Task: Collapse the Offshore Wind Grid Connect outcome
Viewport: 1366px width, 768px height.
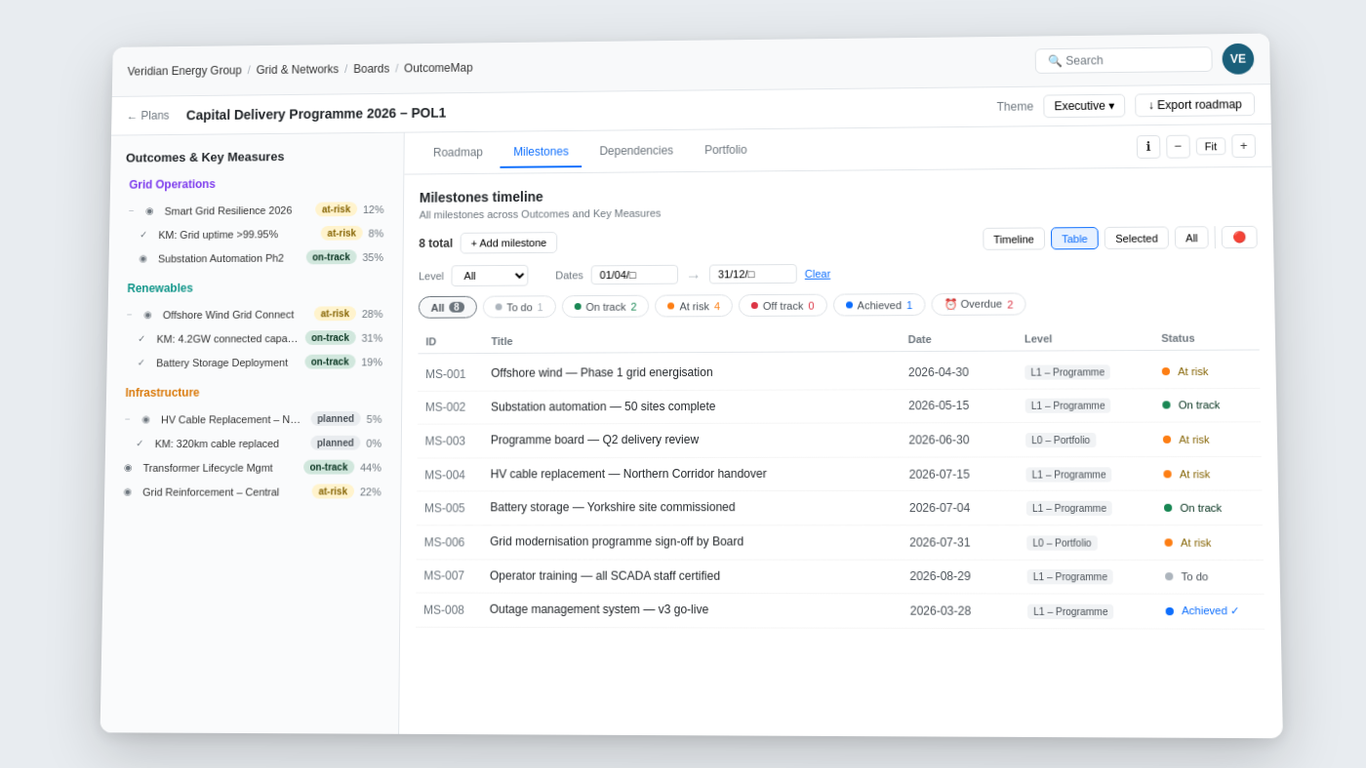Action: pos(131,313)
